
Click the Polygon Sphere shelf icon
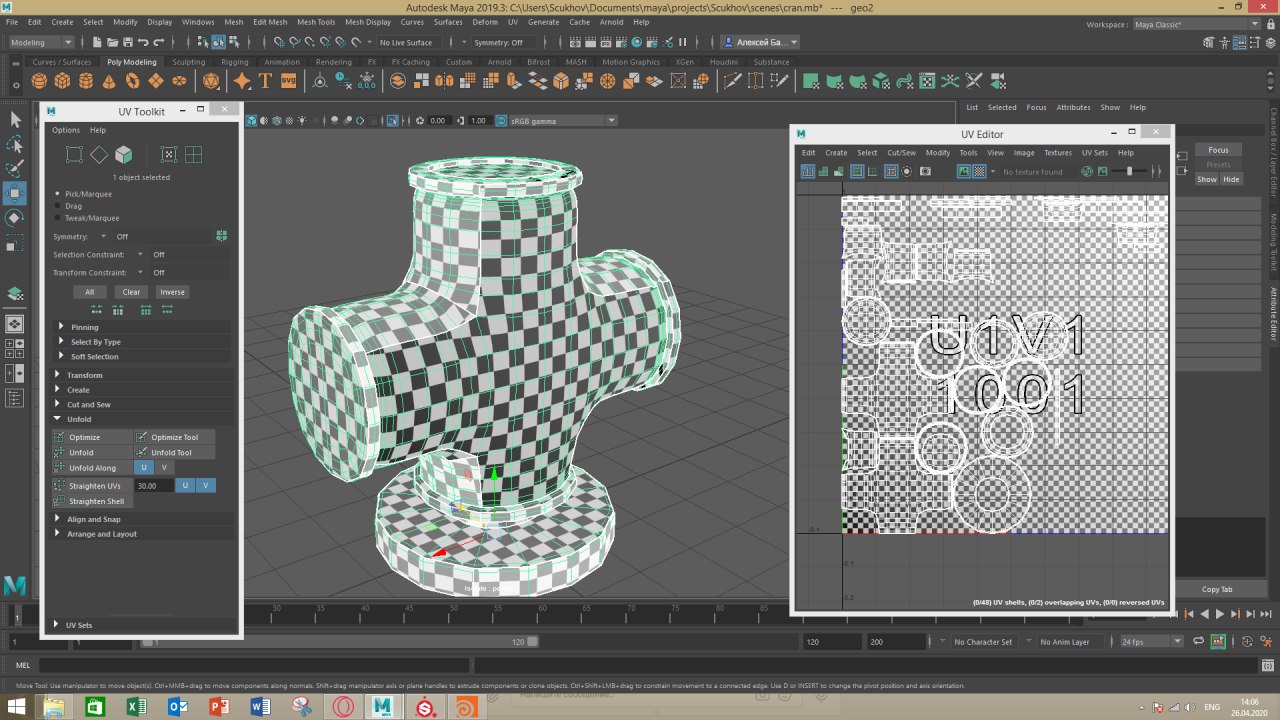[39, 81]
